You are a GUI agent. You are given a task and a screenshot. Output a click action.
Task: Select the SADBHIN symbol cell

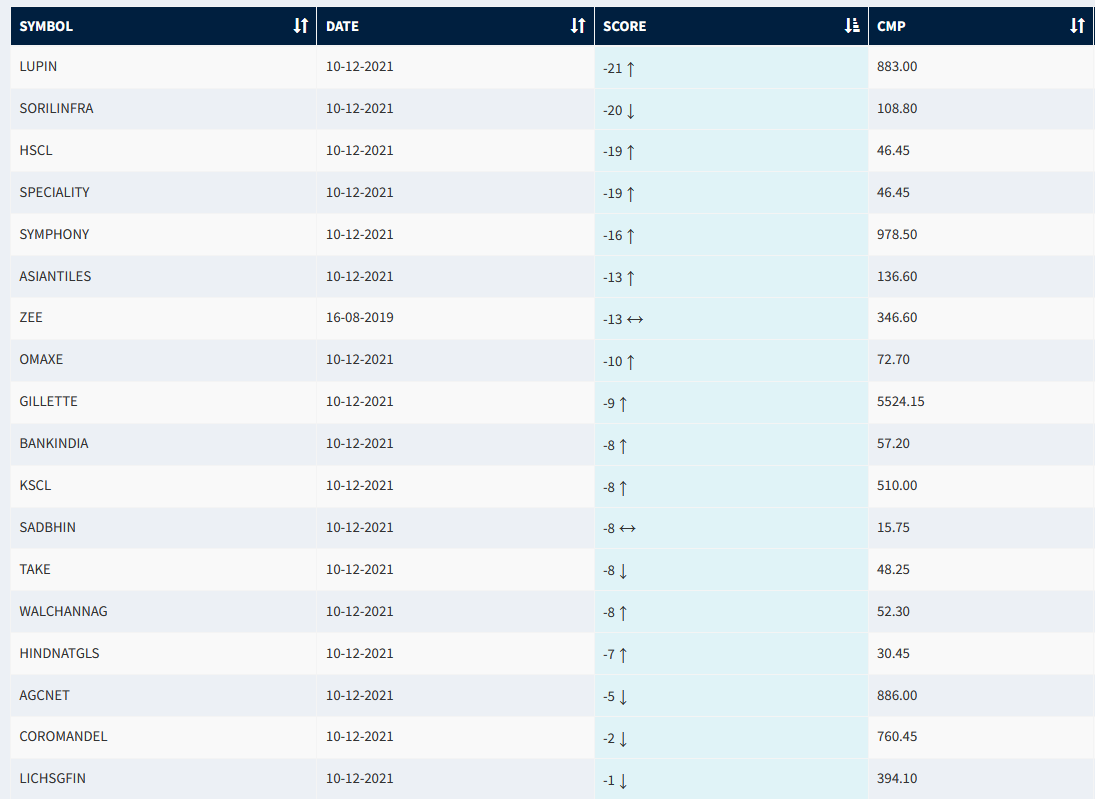[x=163, y=527]
